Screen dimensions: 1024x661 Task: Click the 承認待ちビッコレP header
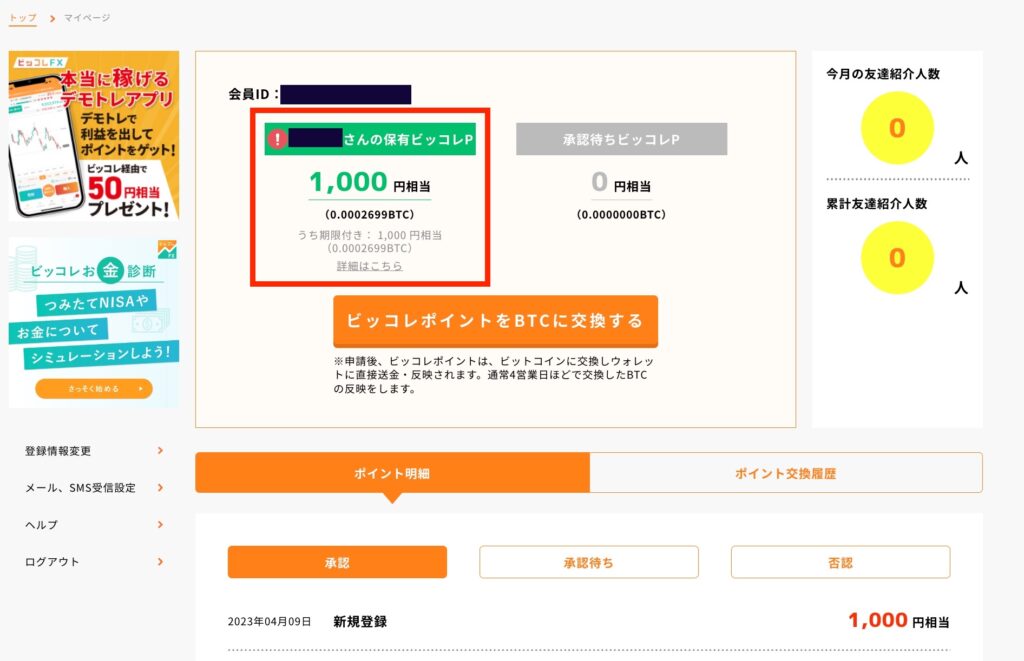(x=621, y=139)
